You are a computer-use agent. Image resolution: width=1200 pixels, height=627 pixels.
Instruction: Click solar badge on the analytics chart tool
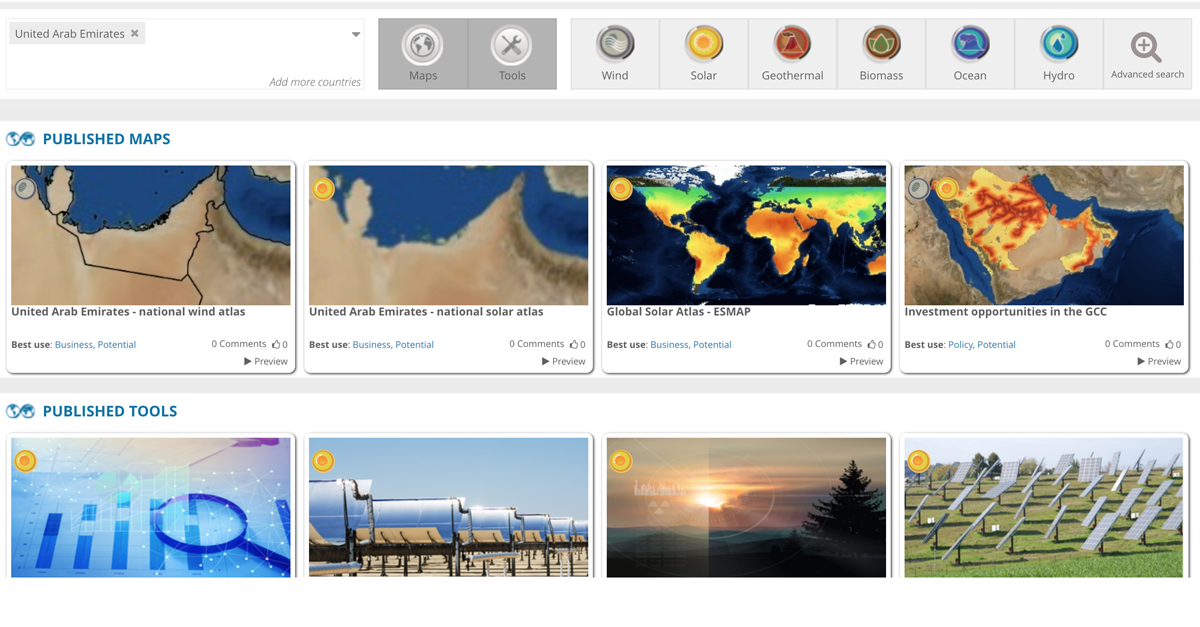click(x=25, y=461)
